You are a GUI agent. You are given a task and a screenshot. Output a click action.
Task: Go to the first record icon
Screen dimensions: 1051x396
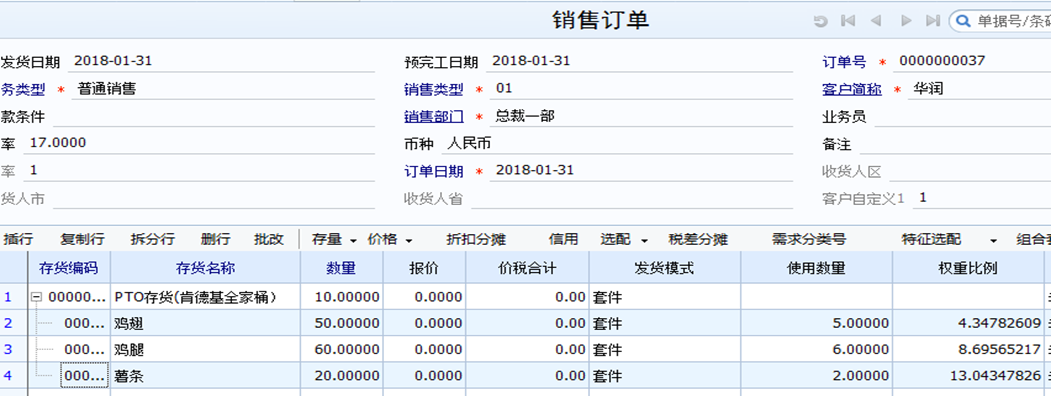848,21
